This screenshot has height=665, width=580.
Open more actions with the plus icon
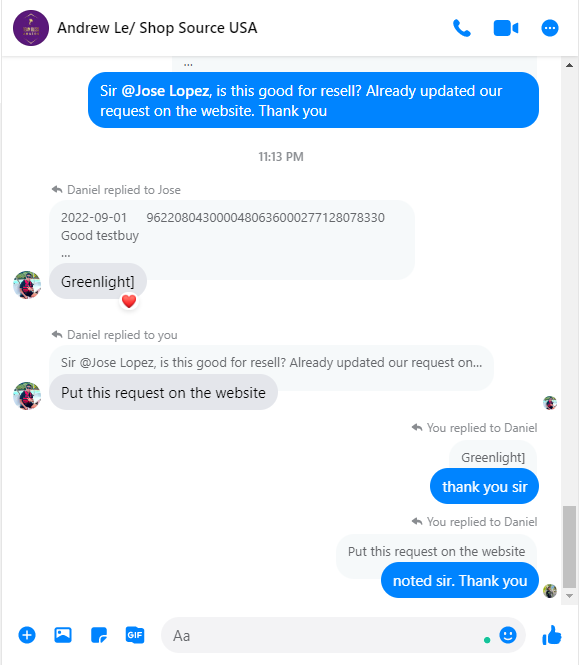point(27,635)
